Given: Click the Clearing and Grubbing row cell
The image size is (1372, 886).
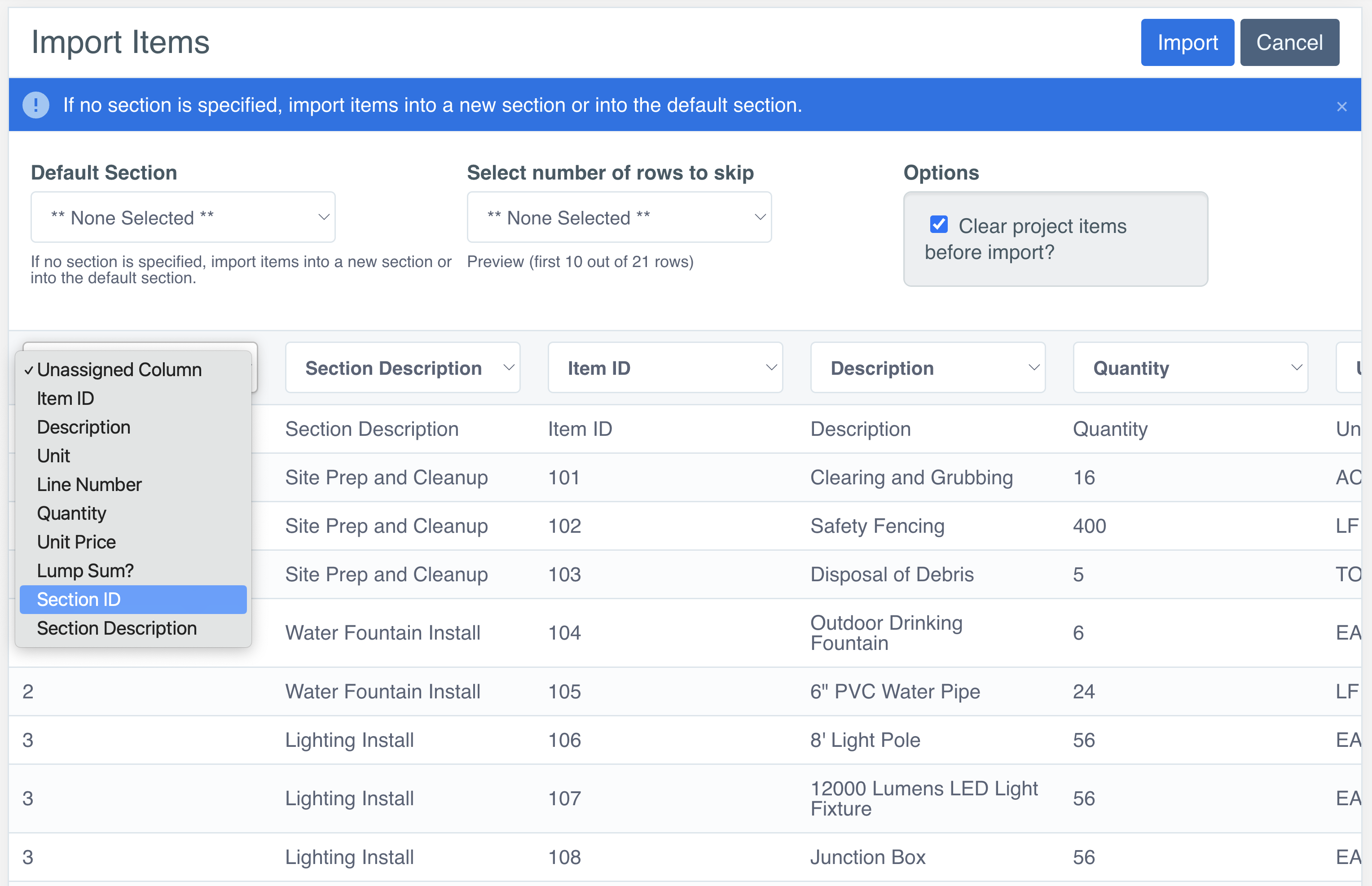Looking at the screenshot, I should (x=911, y=478).
